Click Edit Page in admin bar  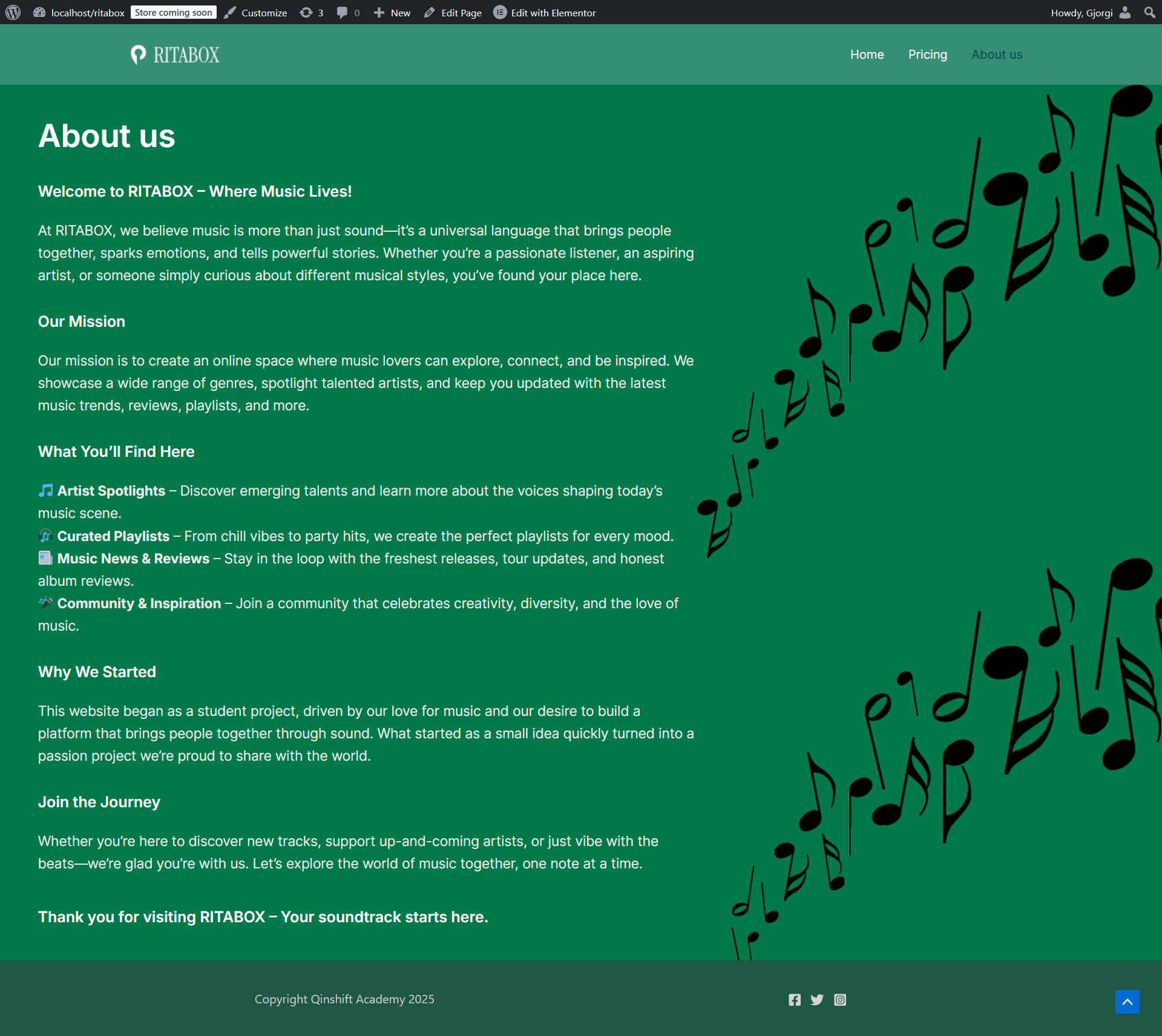[x=453, y=13]
